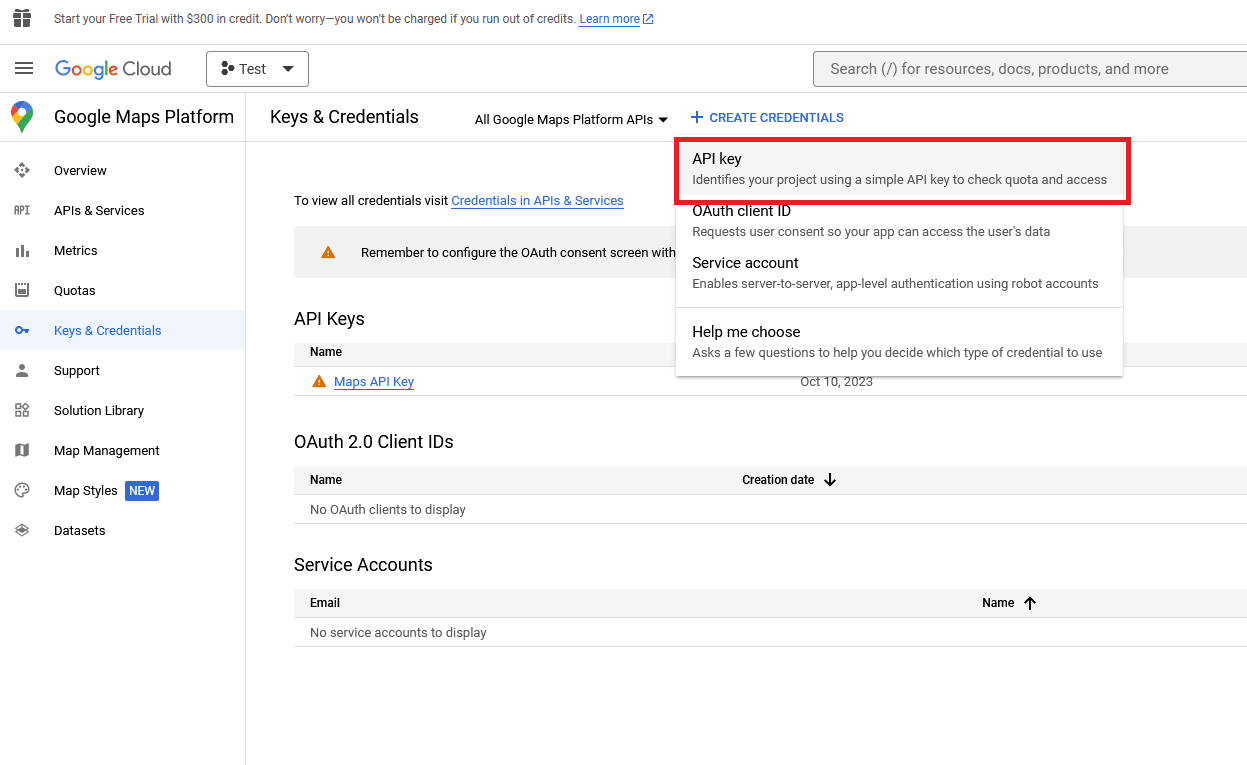Click the warning triangle beside Maps API Key
This screenshot has height=765, width=1247.
point(319,380)
